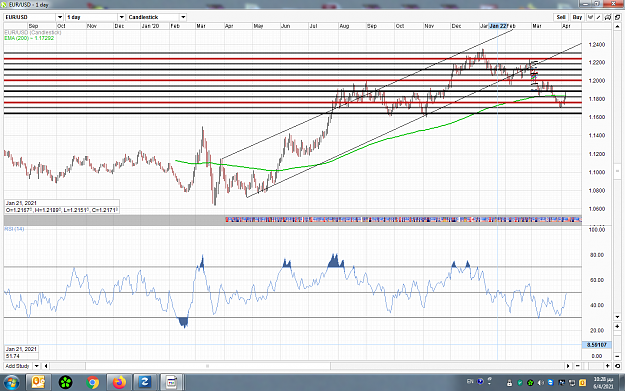The width and height of the screenshot is (625, 391).
Task: Click the green shield antivirus tray icon
Action: click(x=520, y=383)
